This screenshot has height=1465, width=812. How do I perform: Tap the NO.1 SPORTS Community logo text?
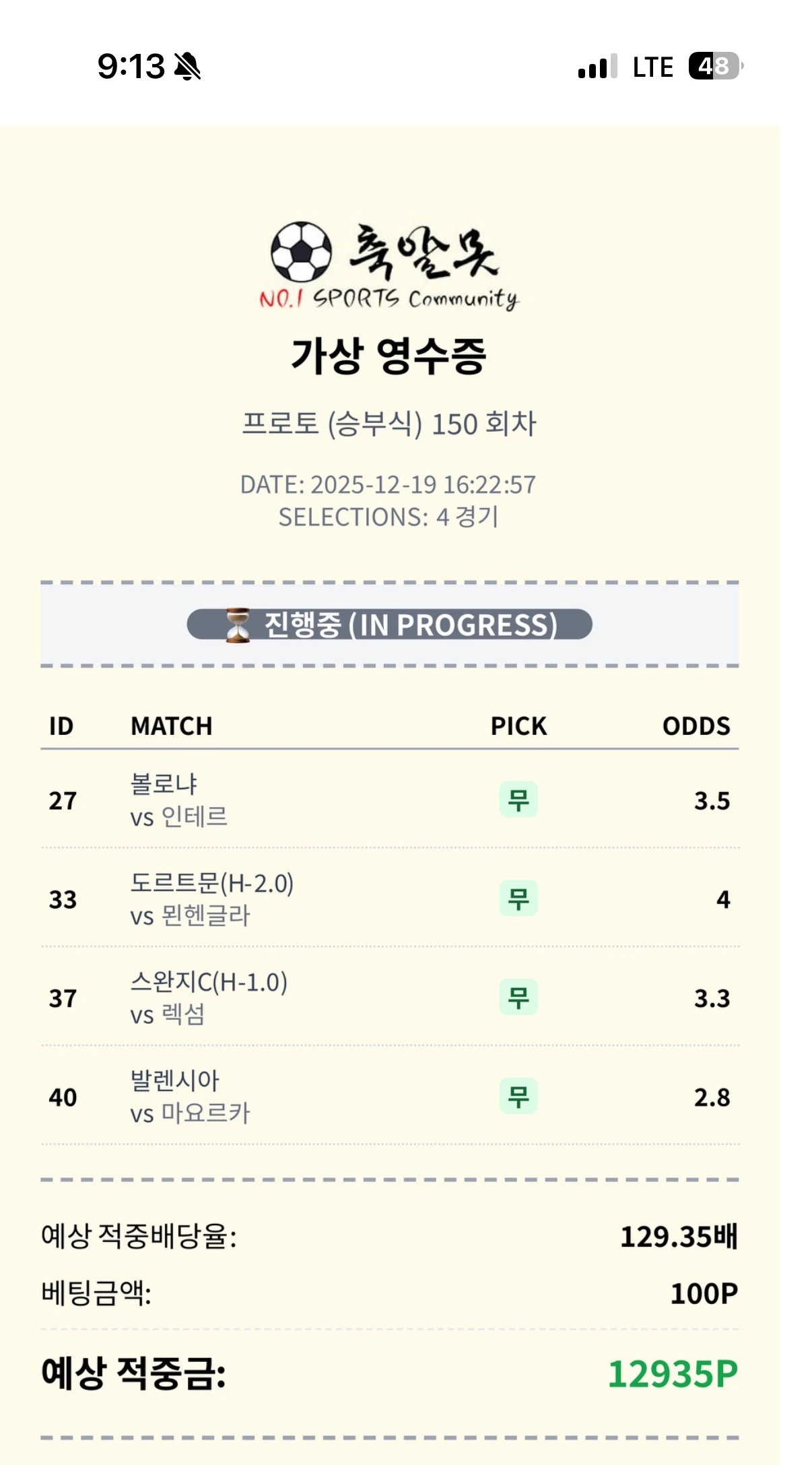389,298
